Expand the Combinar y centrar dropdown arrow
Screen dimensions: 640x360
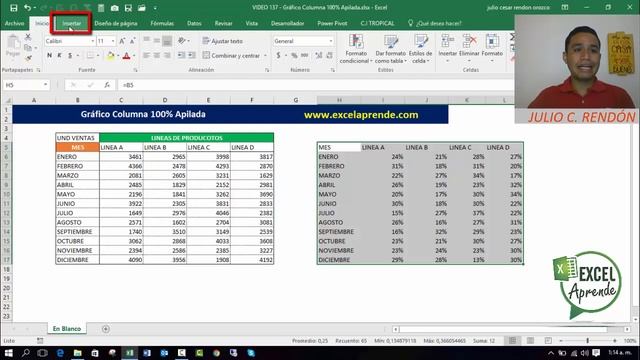click(x=266, y=56)
